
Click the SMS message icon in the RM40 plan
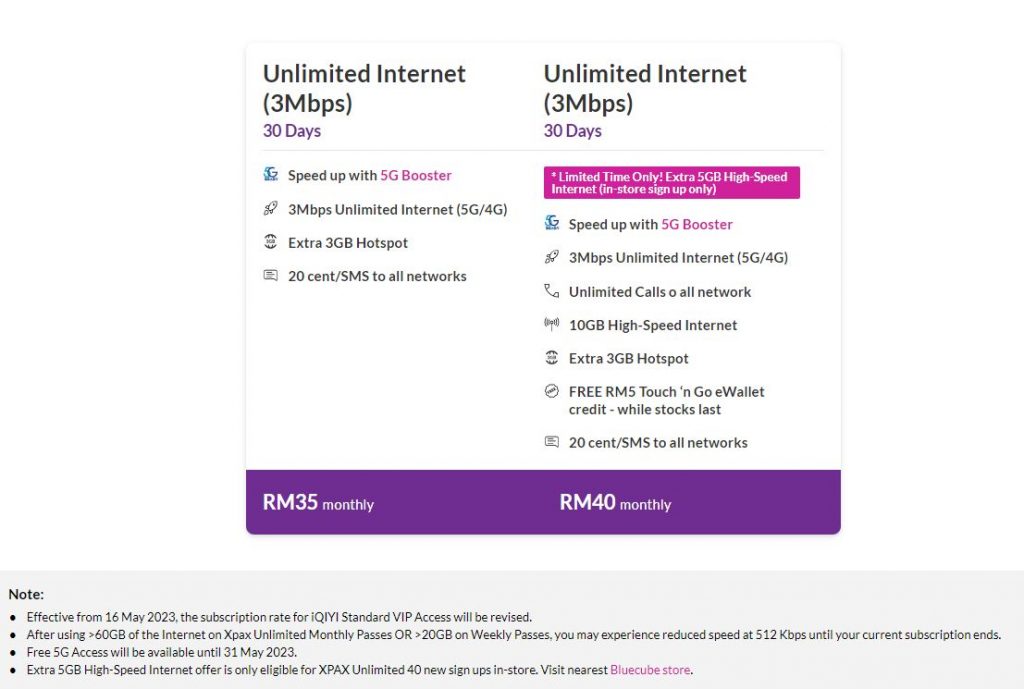551,442
